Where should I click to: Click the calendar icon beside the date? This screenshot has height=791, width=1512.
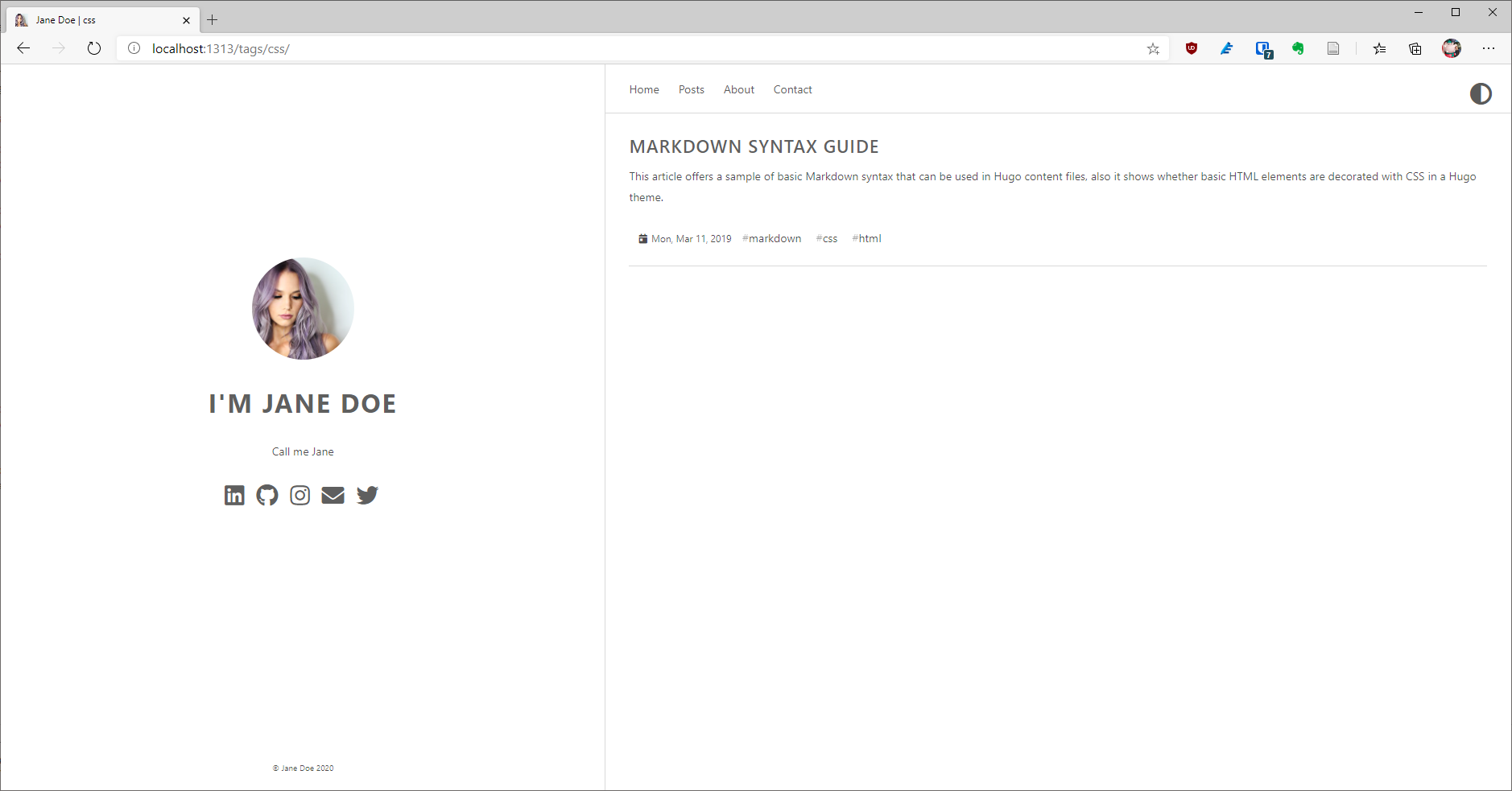pyautogui.click(x=643, y=239)
